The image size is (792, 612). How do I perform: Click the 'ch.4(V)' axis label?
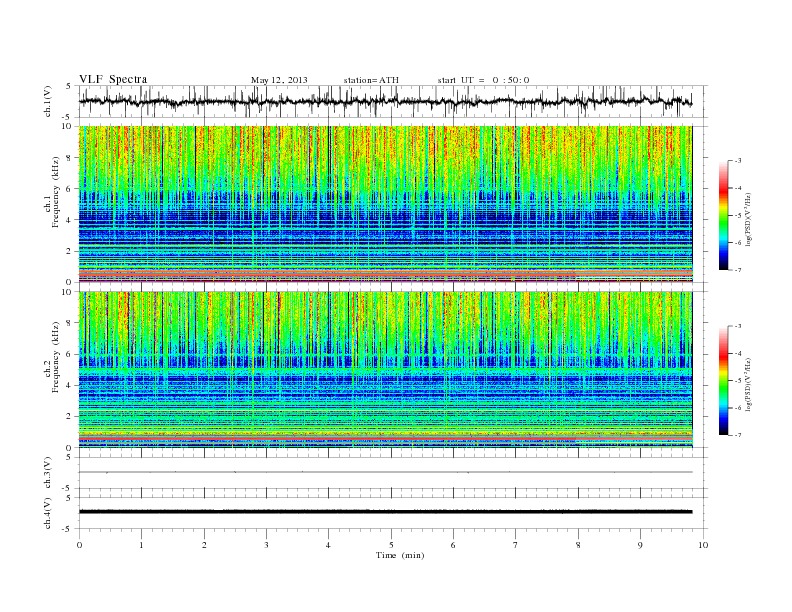pyautogui.click(x=47, y=513)
